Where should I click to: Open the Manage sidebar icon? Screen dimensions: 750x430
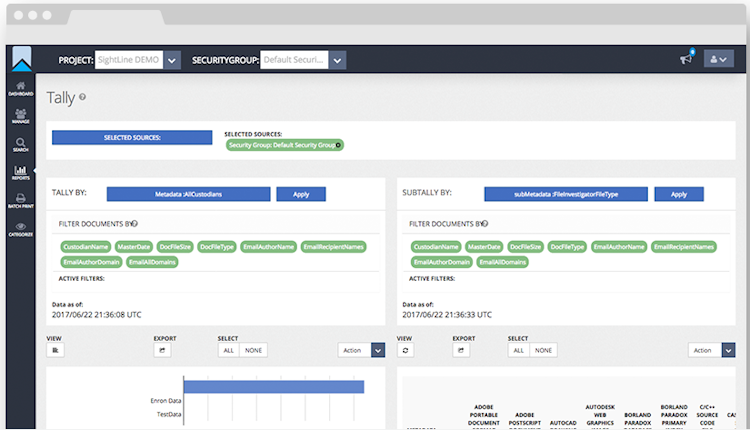coord(21,117)
